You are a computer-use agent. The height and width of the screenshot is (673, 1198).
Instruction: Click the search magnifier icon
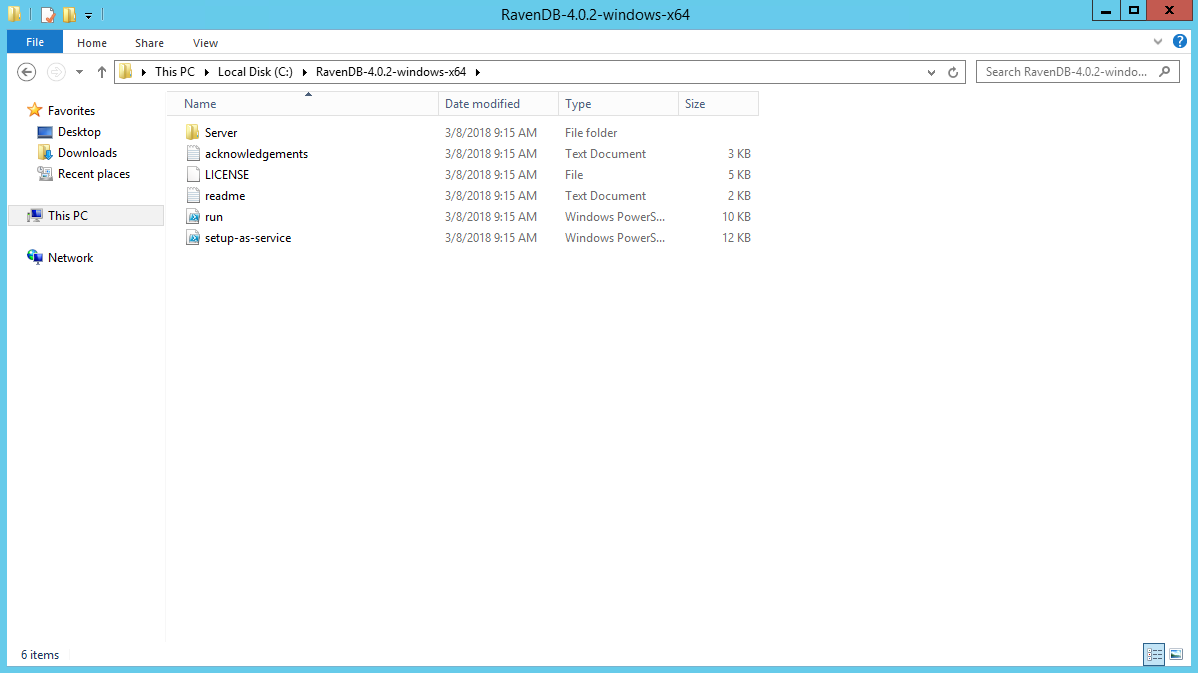(x=1164, y=72)
